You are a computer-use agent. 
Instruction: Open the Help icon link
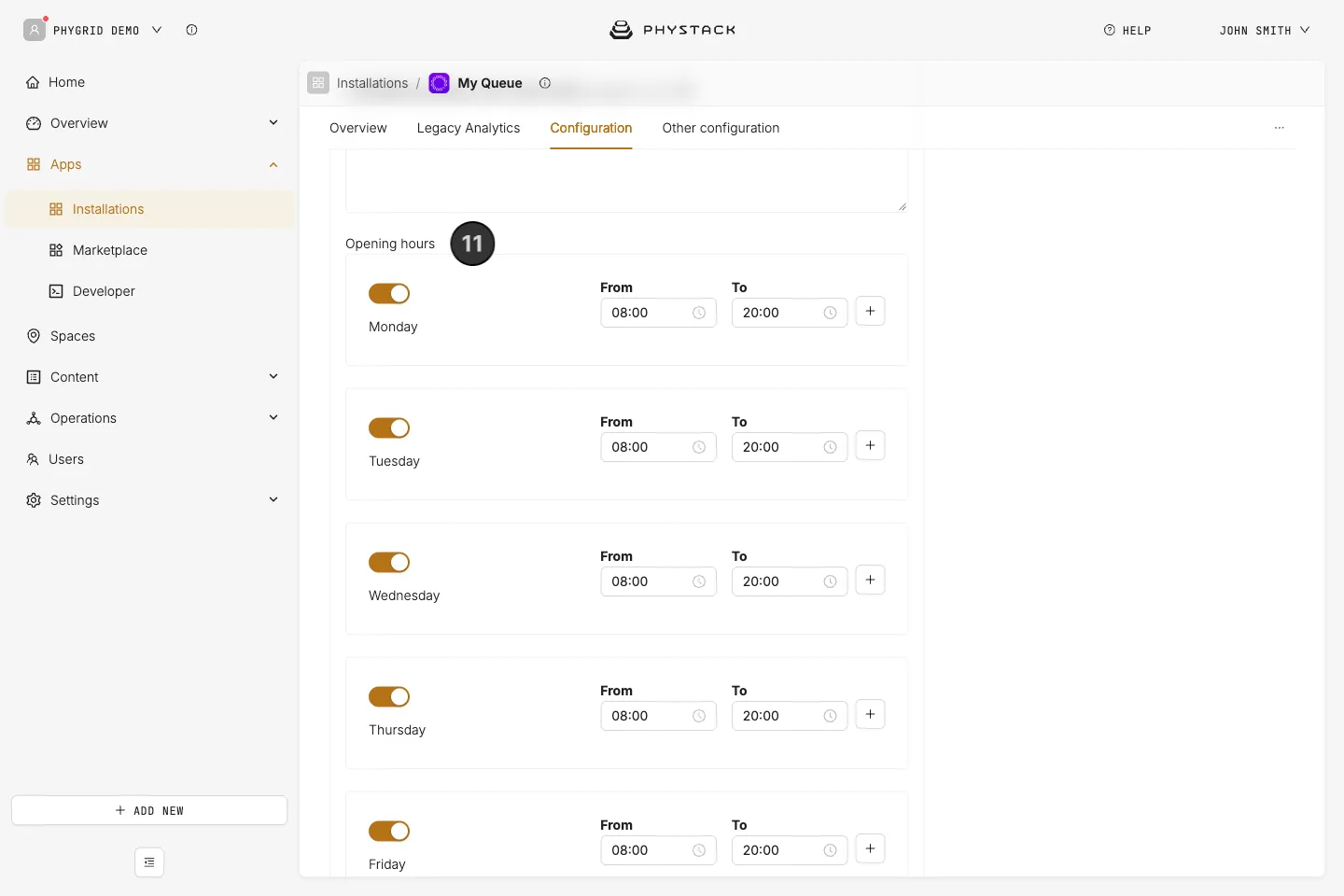1127,30
